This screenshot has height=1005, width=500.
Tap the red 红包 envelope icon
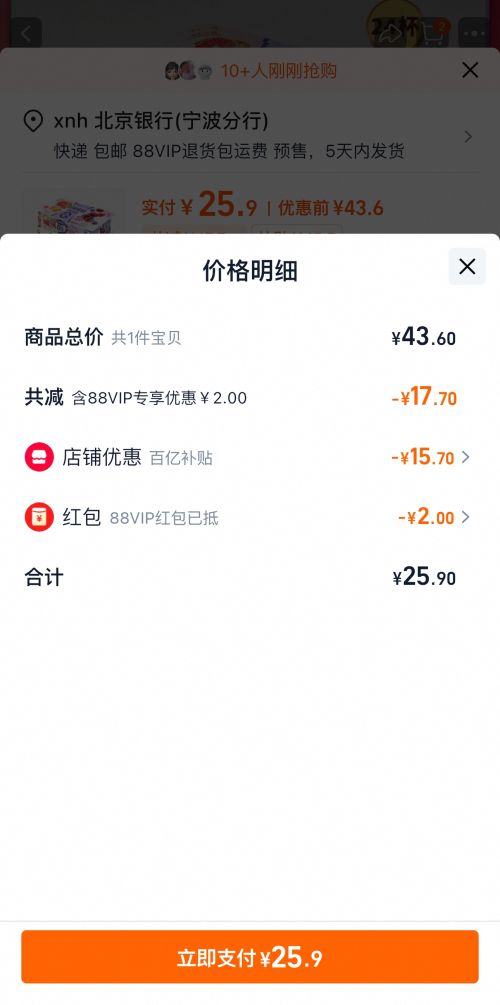tap(39, 517)
